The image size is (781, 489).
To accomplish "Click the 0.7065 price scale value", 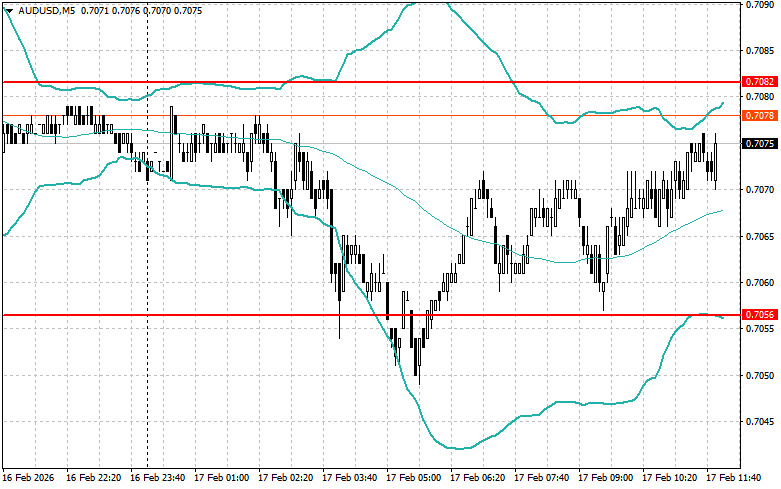I will point(760,236).
